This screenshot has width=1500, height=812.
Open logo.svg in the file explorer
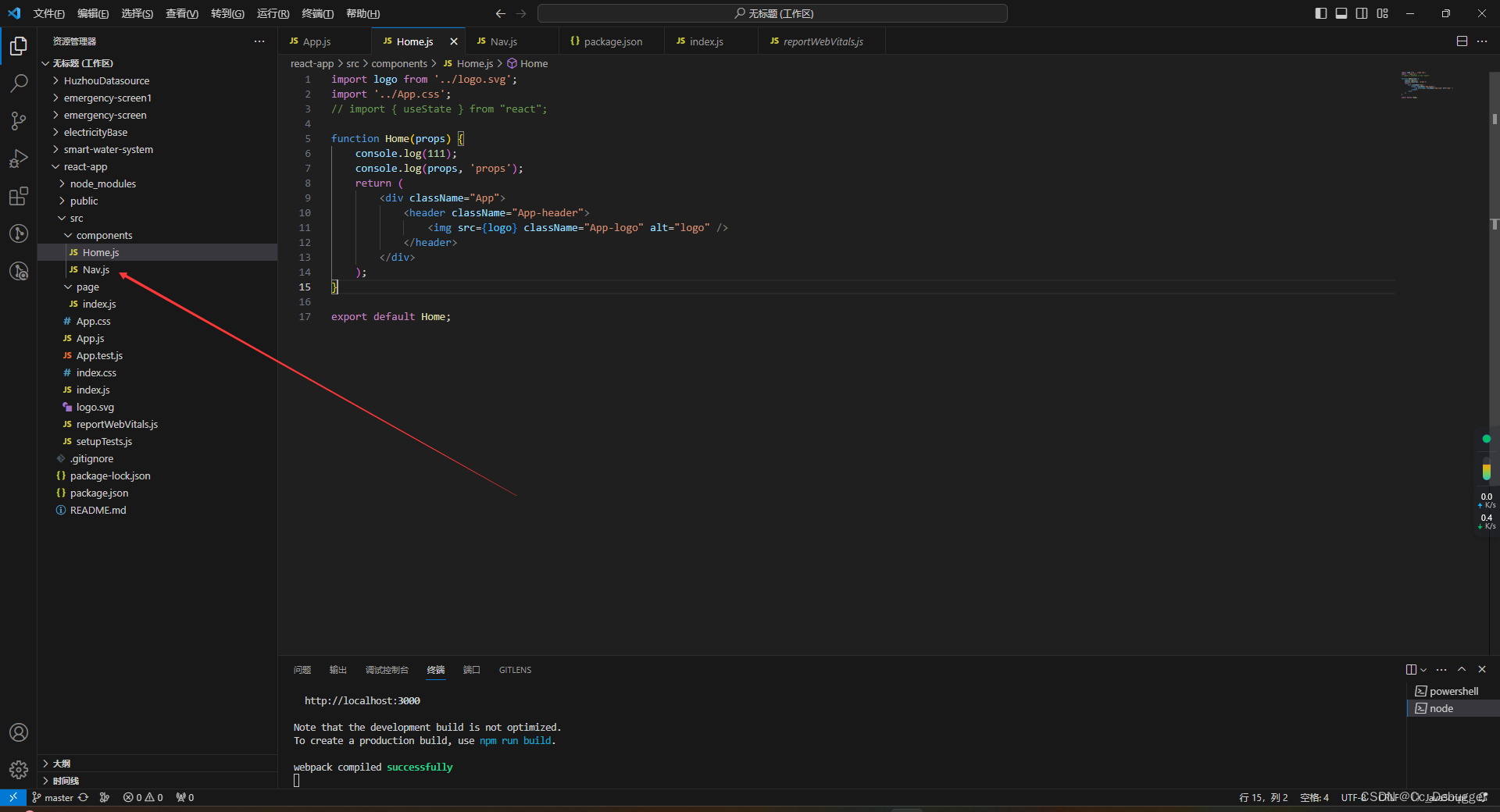(x=158, y=407)
